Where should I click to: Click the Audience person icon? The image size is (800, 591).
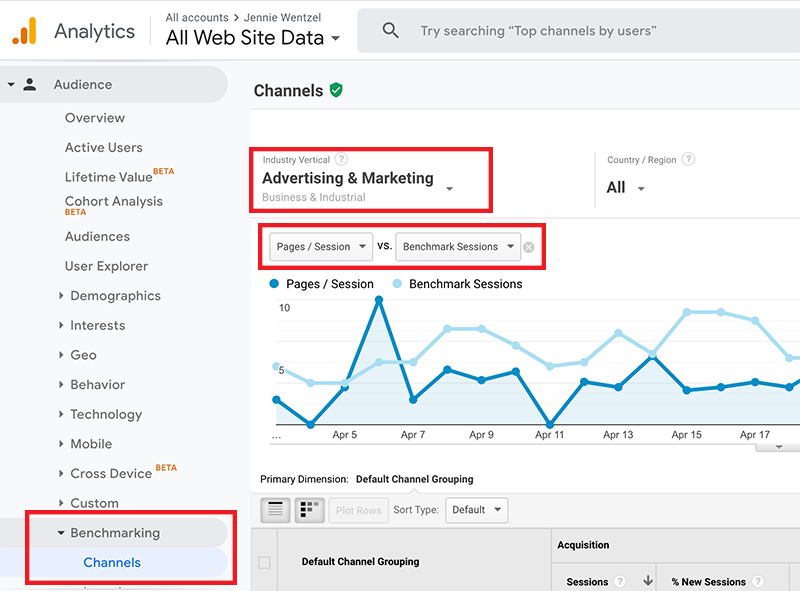pyautogui.click(x=30, y=84)
